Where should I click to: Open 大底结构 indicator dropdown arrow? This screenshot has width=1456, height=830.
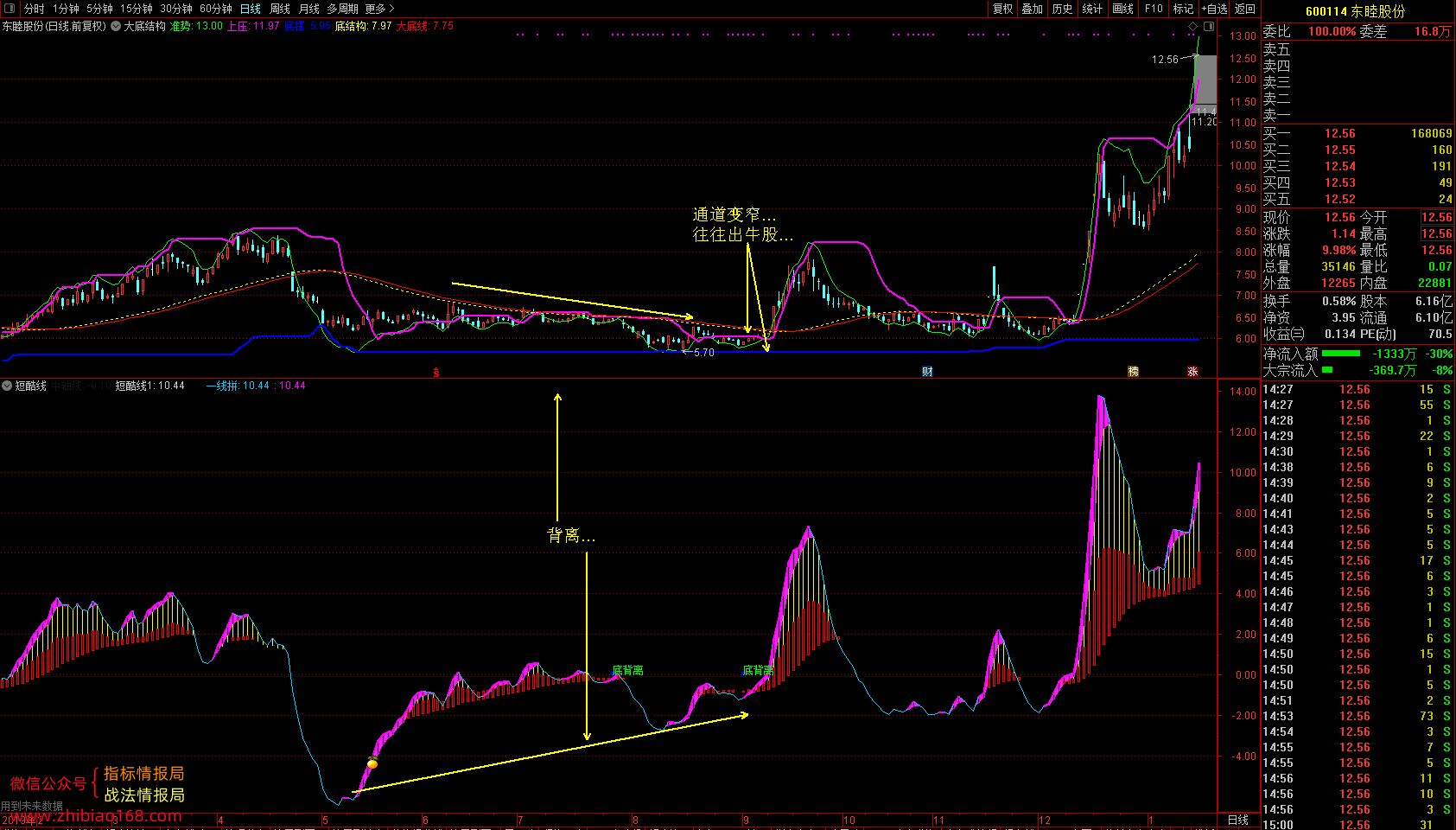(x=116, y=26)
